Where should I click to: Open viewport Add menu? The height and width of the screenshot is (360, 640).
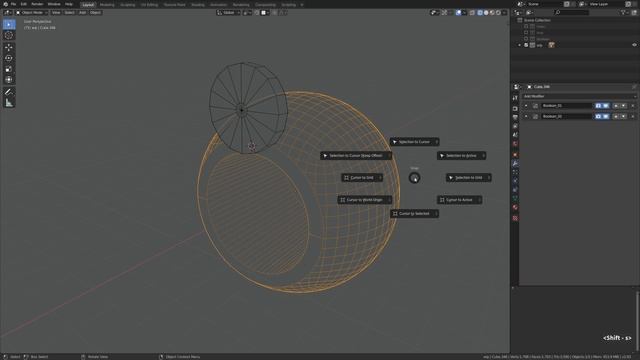point(82,13)
